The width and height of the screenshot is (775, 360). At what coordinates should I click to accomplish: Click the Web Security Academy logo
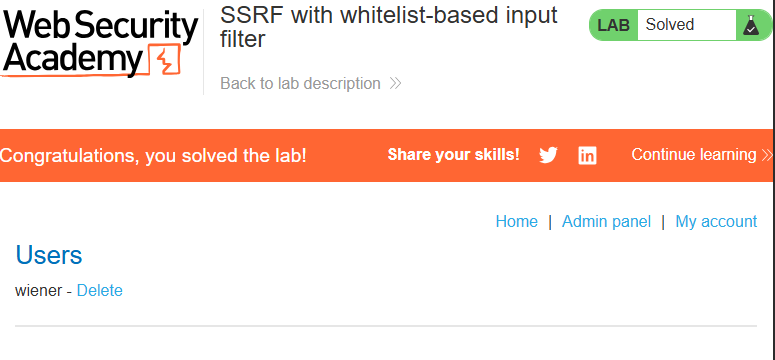100,44
